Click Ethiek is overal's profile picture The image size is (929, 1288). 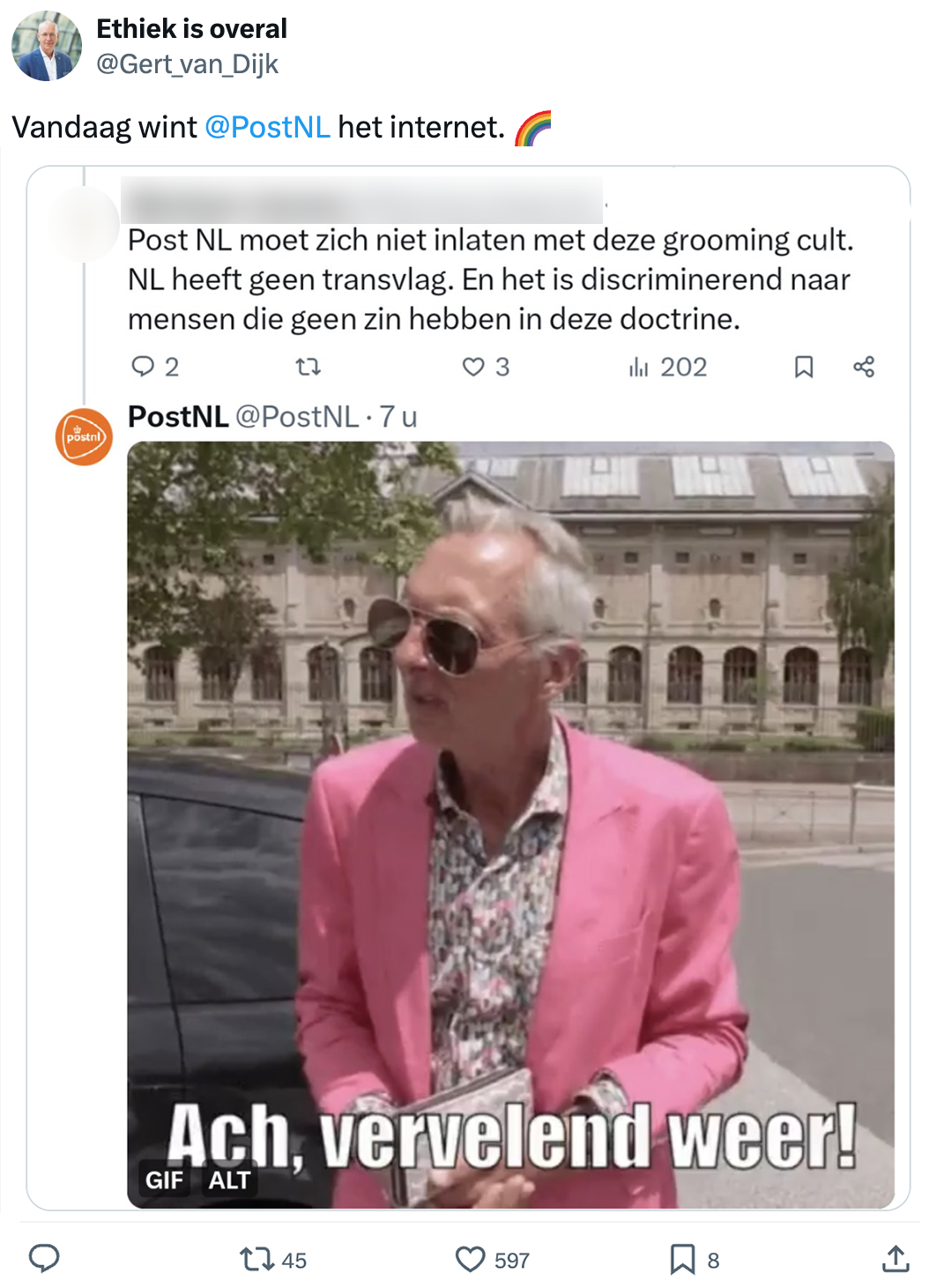click(48, 46)
